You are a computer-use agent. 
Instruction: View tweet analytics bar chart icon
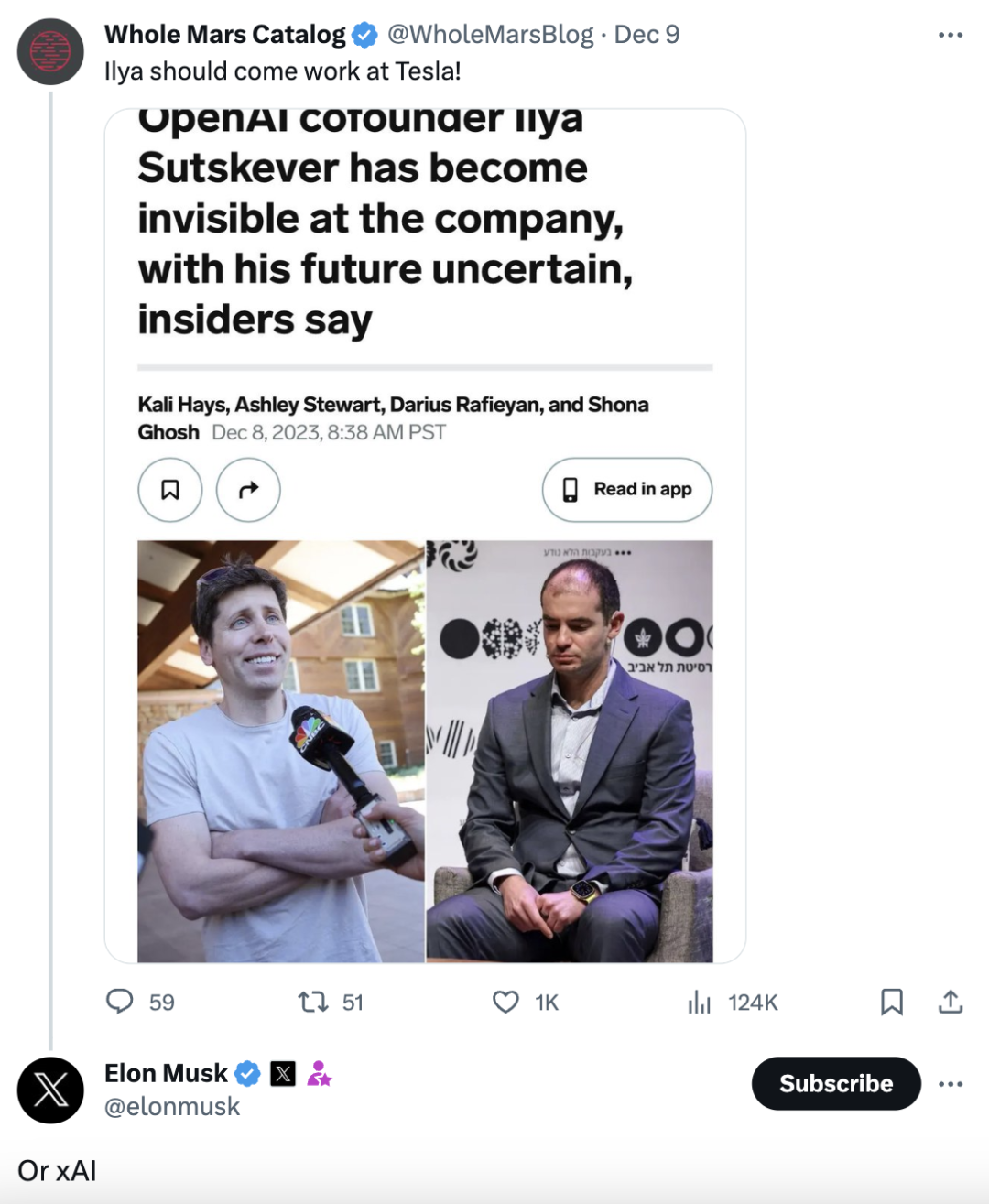click(699, 1003)
